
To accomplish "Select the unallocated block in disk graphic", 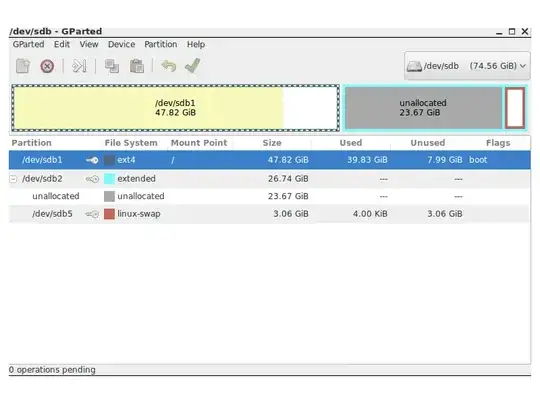I will point(423,108).
